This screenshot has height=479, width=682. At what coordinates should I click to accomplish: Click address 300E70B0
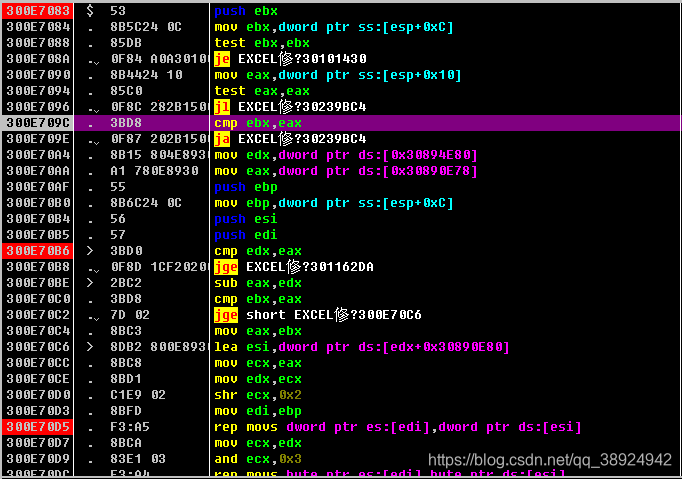coord(38,203)
